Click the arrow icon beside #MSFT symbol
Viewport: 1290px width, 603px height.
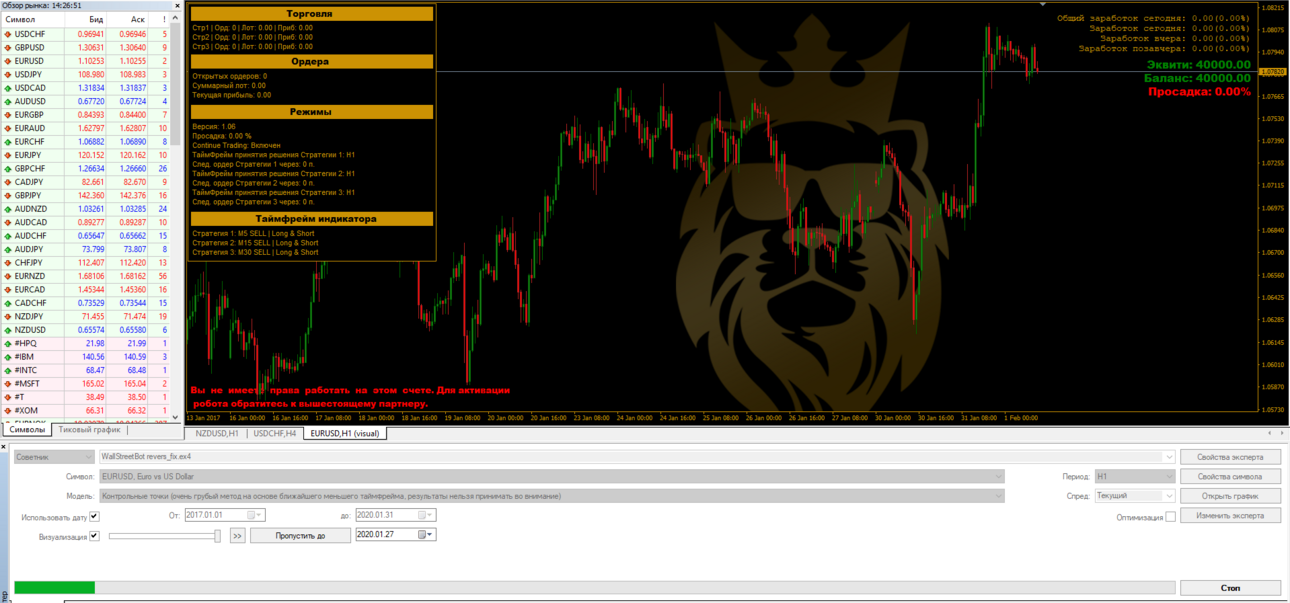point(7,384)
